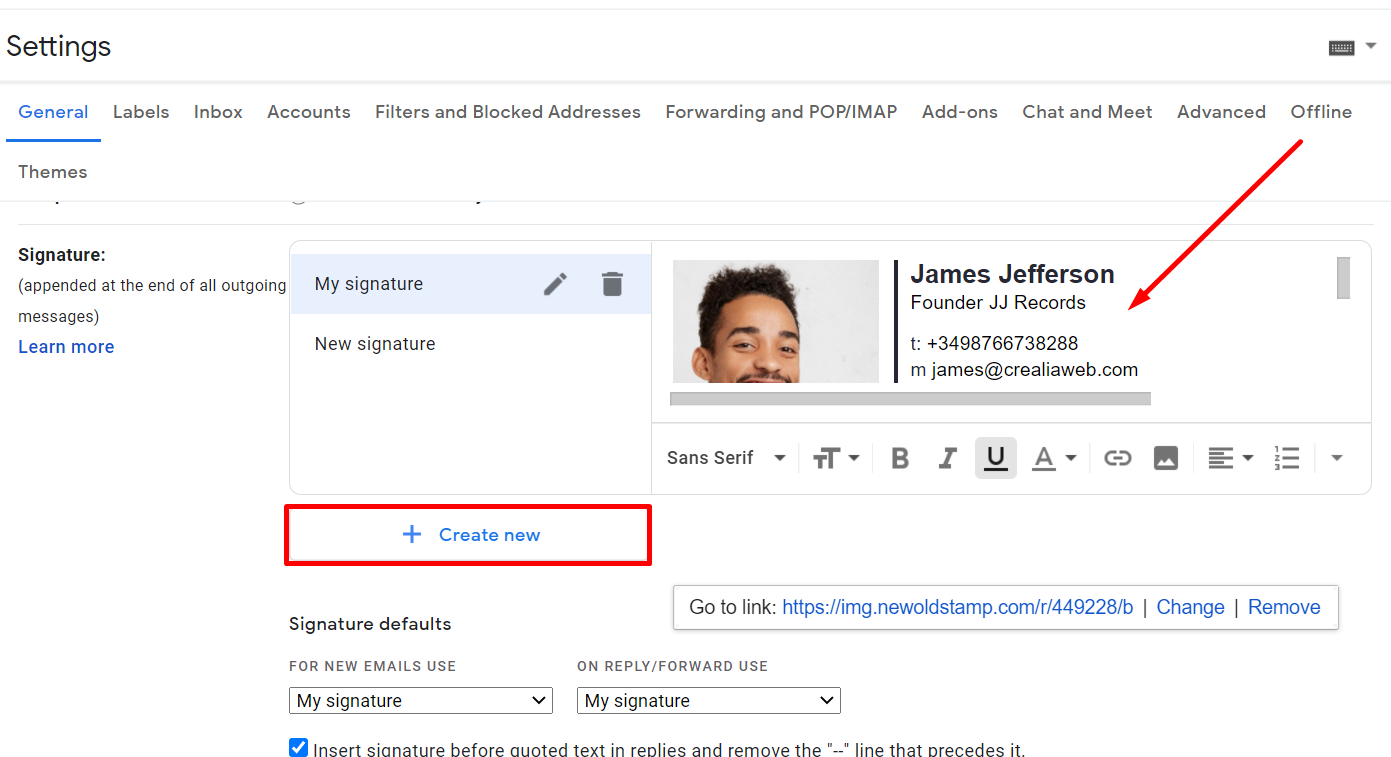The image size is (1391, 757).
Task: Click the james@crealiaweb.com email text
Action: pyautogui.click(x=1035, y=370)
